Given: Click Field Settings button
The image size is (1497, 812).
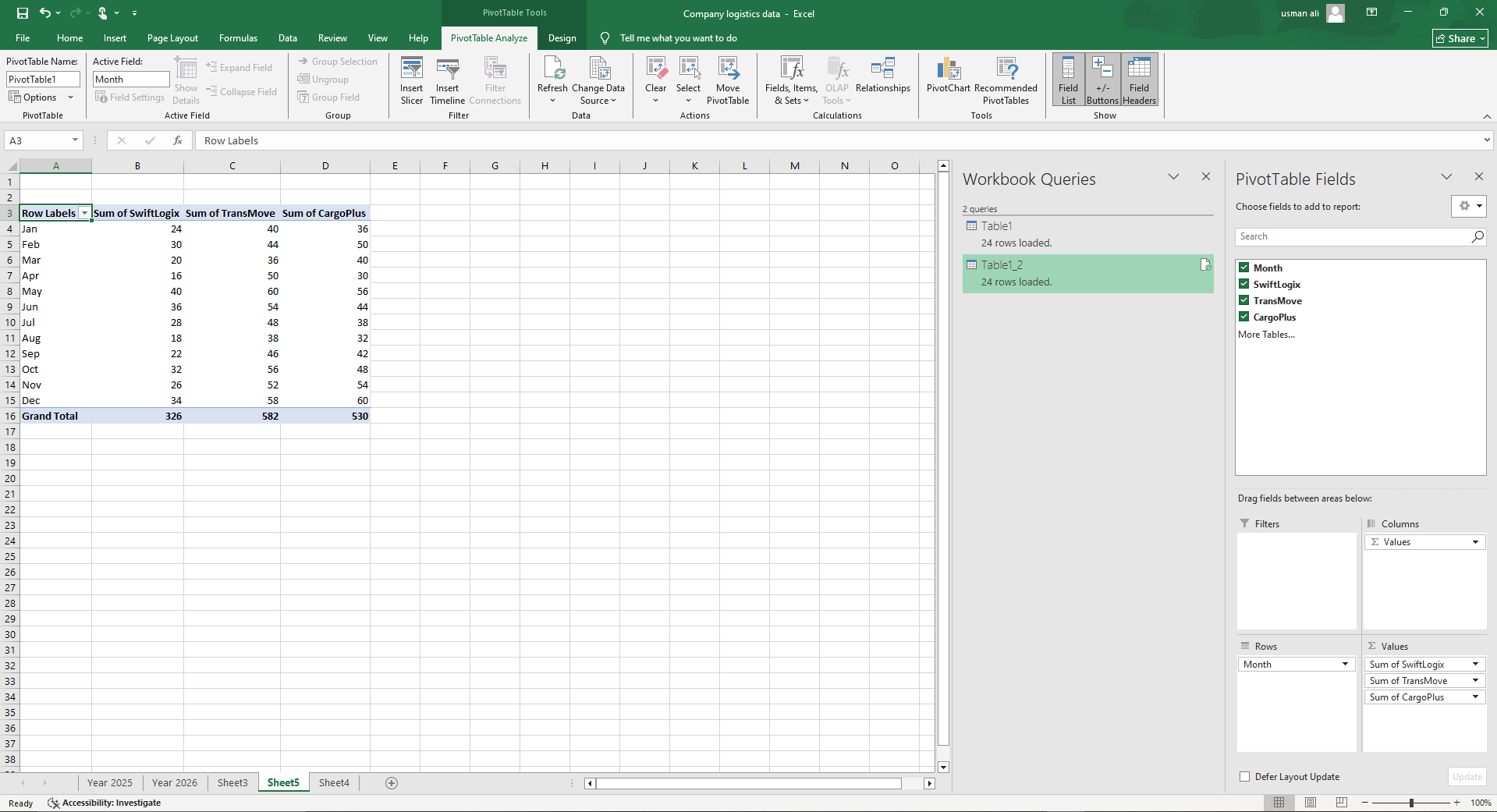Looking at the screenshot, I should (129, 98).
